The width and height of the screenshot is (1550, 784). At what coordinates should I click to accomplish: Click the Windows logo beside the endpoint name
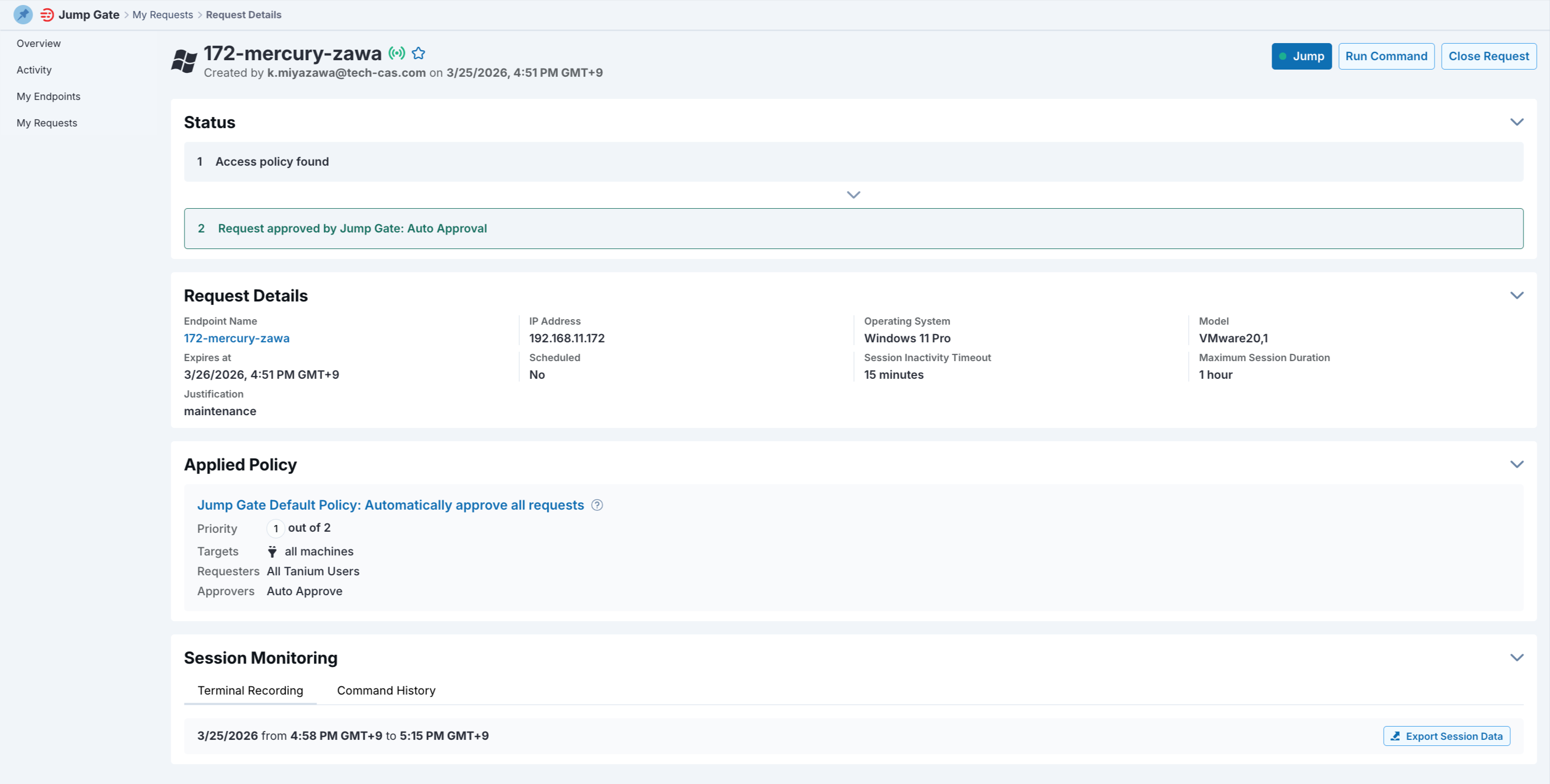pyautogui.click(x=183, y=61)
